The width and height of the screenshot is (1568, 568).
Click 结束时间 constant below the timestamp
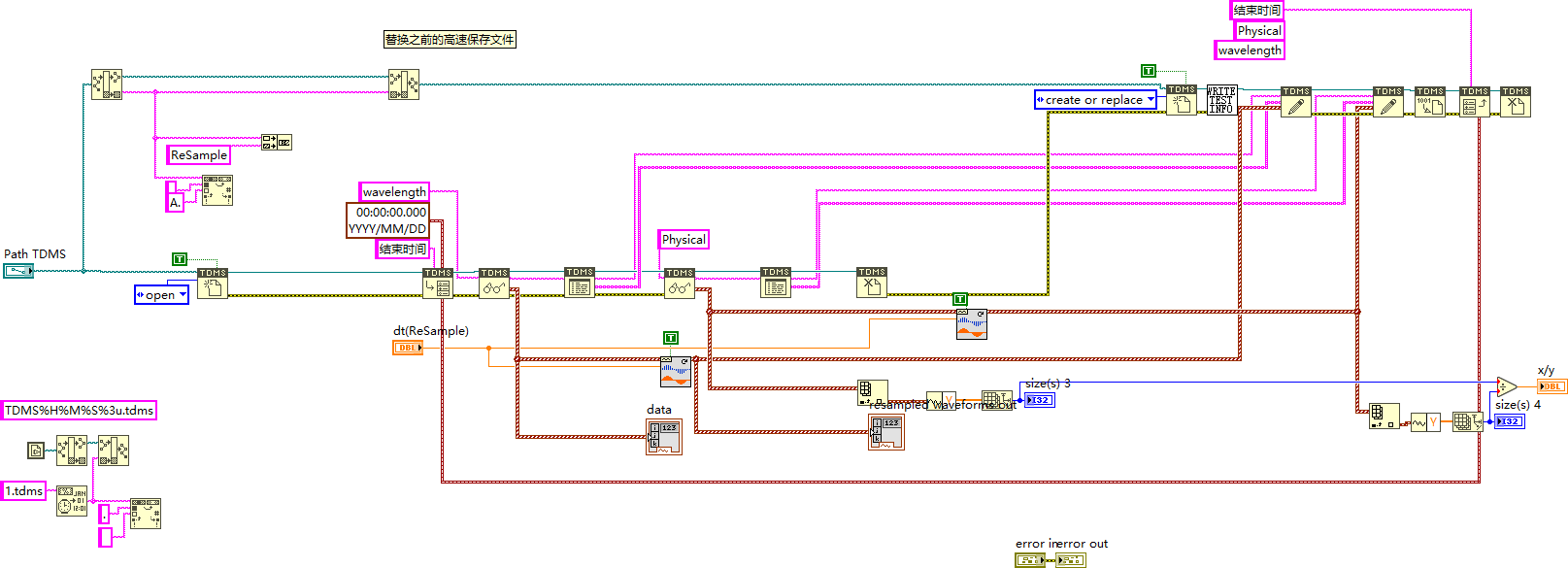click(403, 250)
